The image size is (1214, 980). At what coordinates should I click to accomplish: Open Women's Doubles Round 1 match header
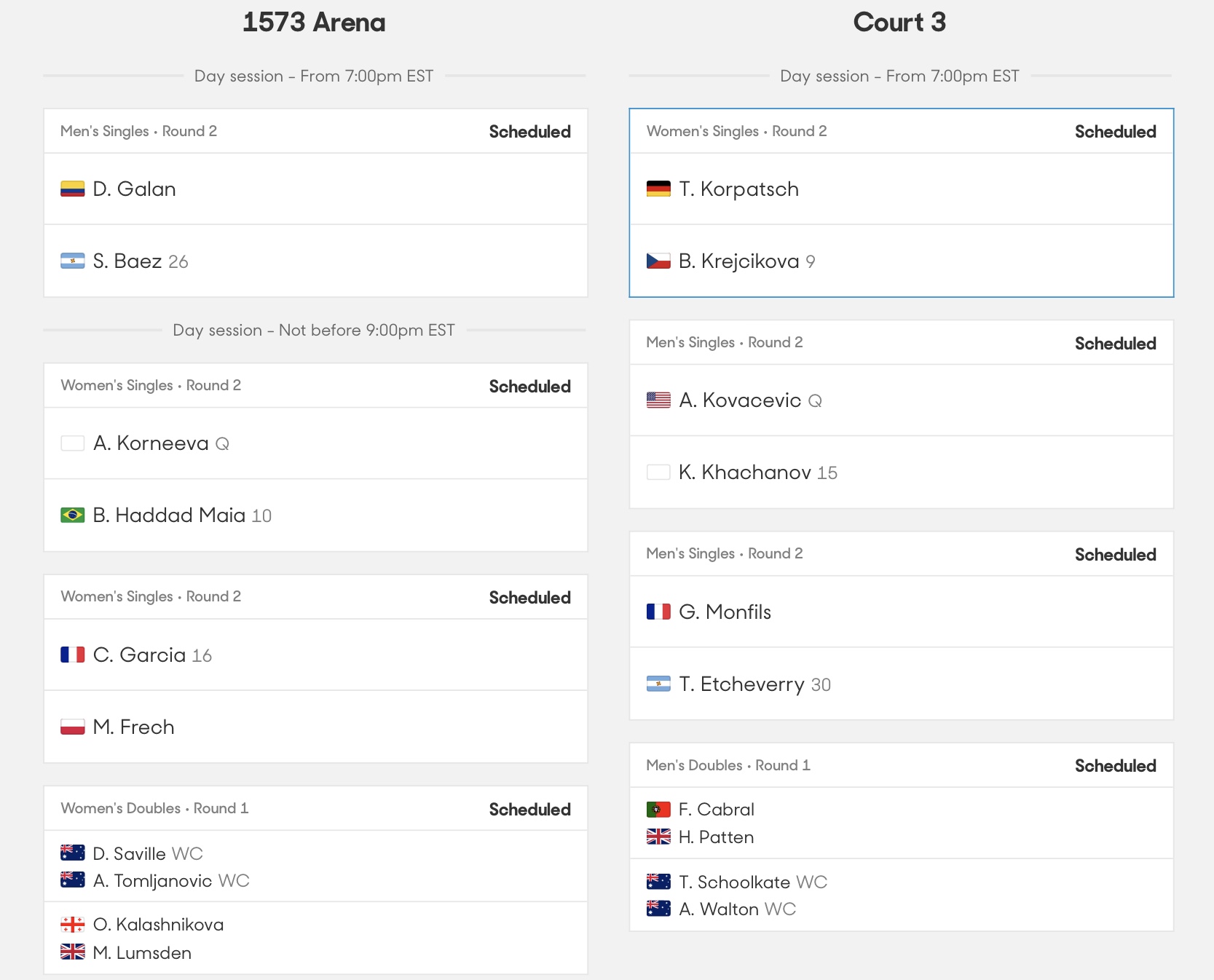[315, 808]
